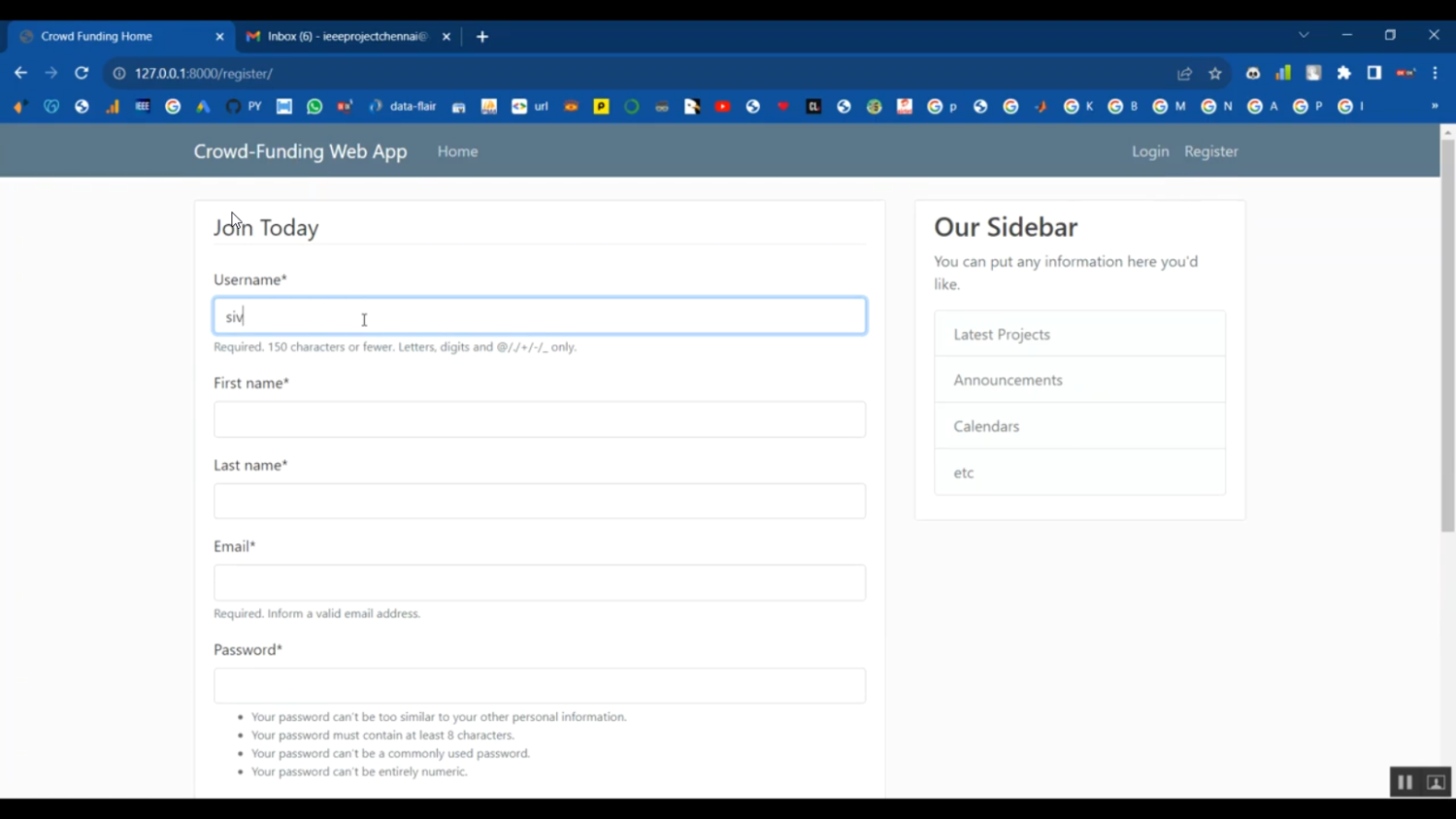Reload the registration page
Image resolution: width=1456 pixels, height=819 pixels.
point(82,73)
